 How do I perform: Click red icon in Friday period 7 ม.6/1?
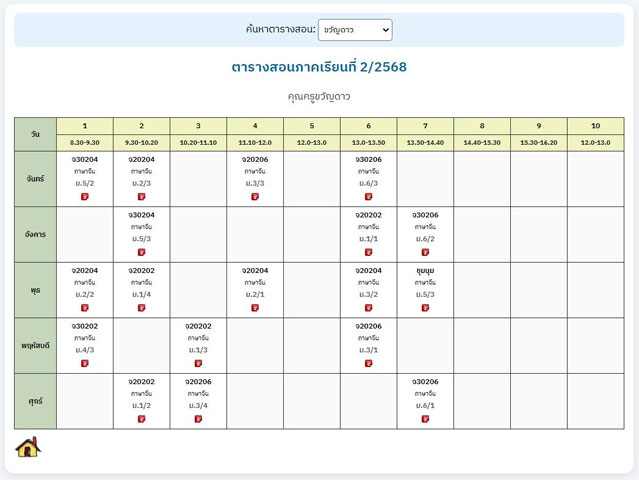point(425,419)
